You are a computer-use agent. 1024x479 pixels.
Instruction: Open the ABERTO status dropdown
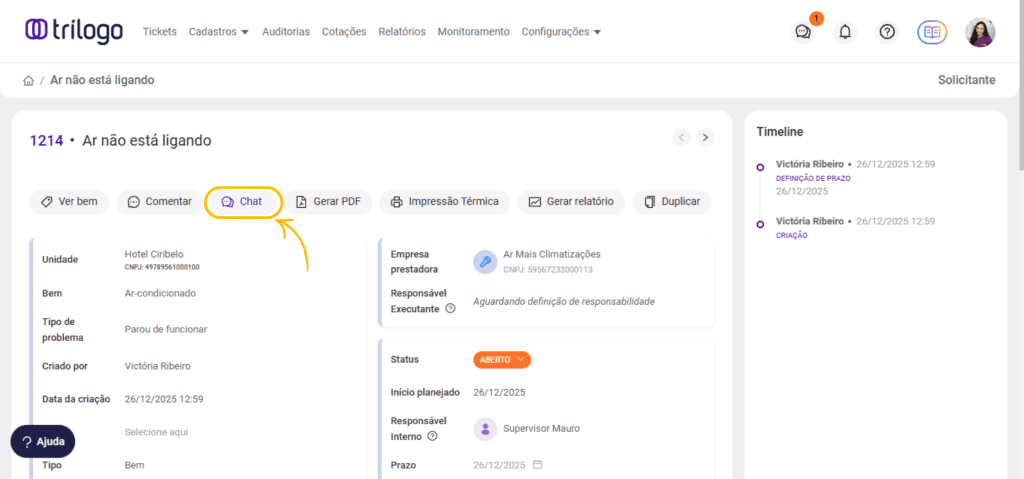501,359
